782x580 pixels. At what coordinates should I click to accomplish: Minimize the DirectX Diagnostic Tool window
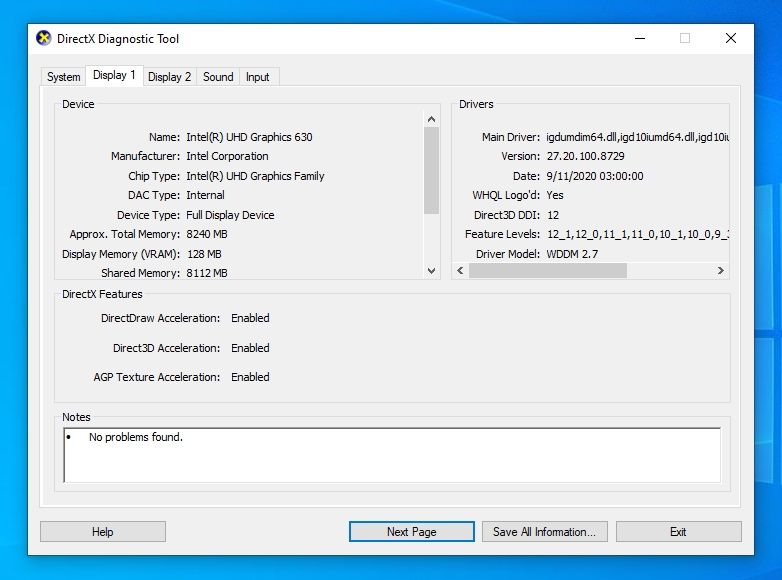(640, 38)
